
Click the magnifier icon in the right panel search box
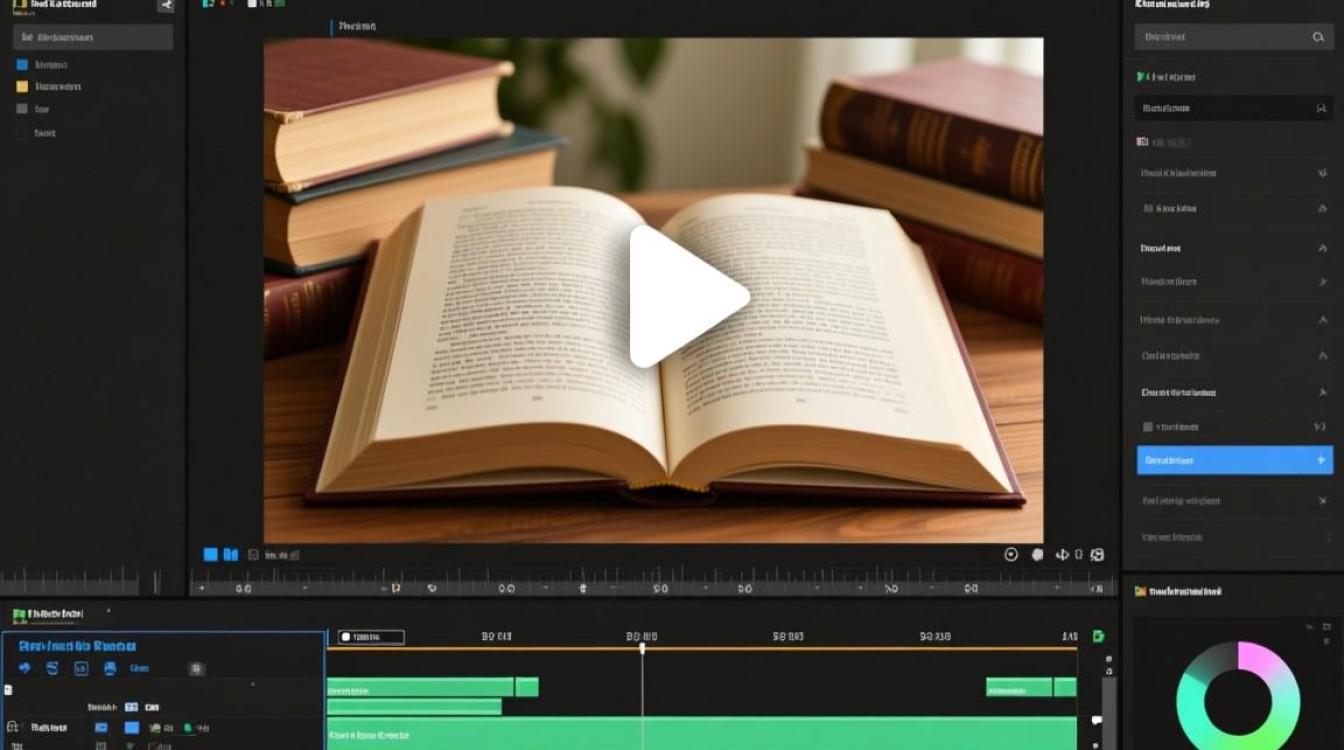pos(1318,37)
